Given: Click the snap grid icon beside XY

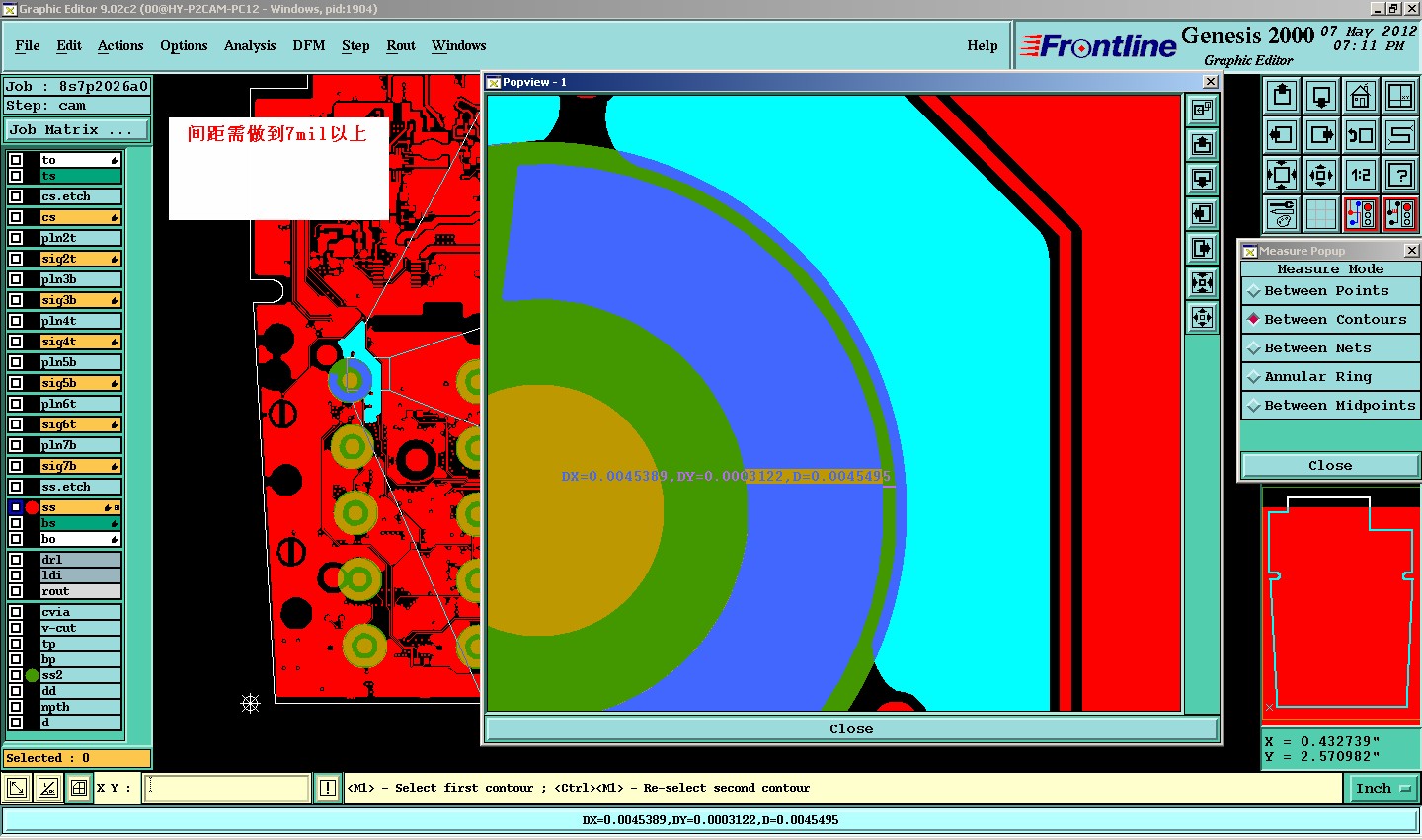Looking at the screenshot, I should 78,788.
